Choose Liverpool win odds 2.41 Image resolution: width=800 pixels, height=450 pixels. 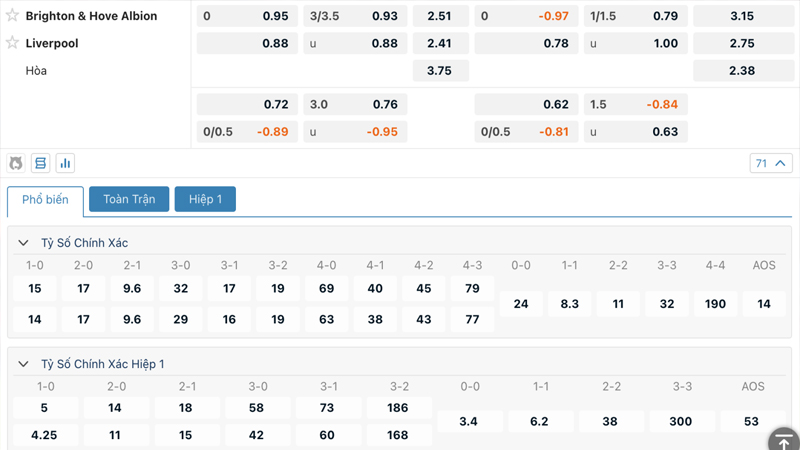[x=439, y=43]
